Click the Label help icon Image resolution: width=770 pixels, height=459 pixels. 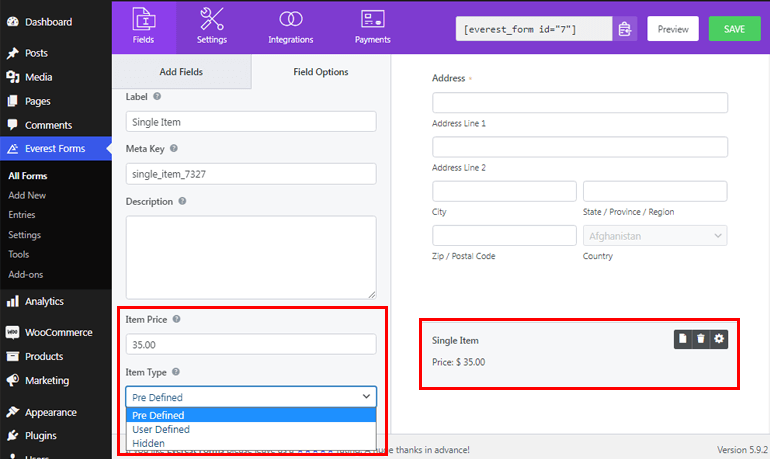[157, 96]
